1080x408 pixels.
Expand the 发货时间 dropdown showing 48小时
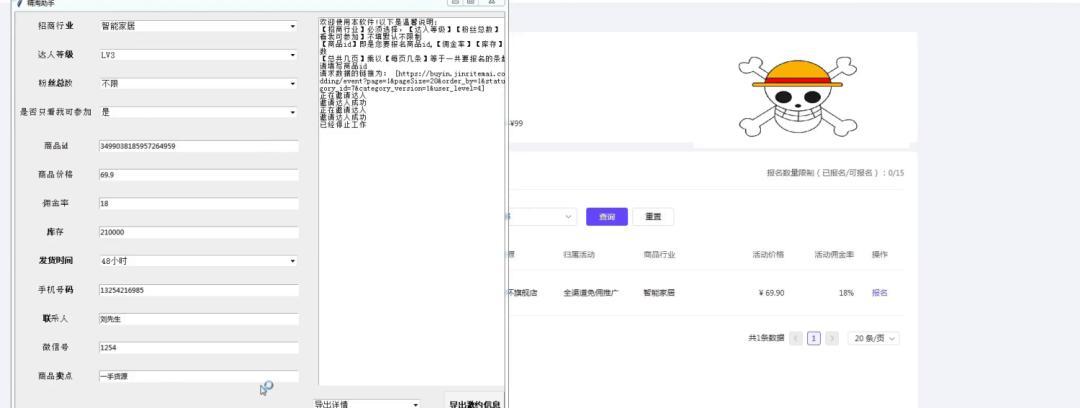[198, 261]
